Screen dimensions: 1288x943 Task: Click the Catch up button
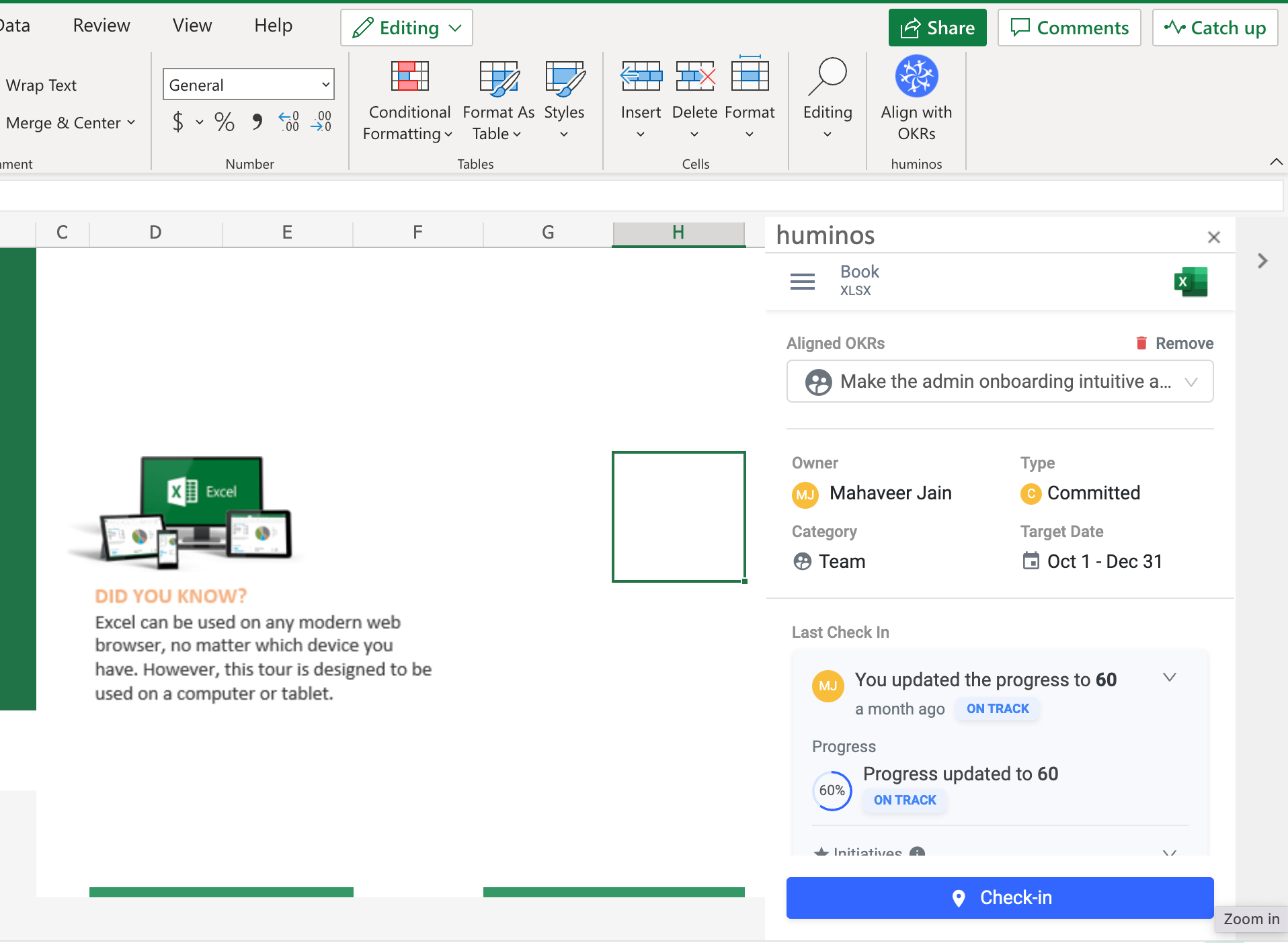1215,28
